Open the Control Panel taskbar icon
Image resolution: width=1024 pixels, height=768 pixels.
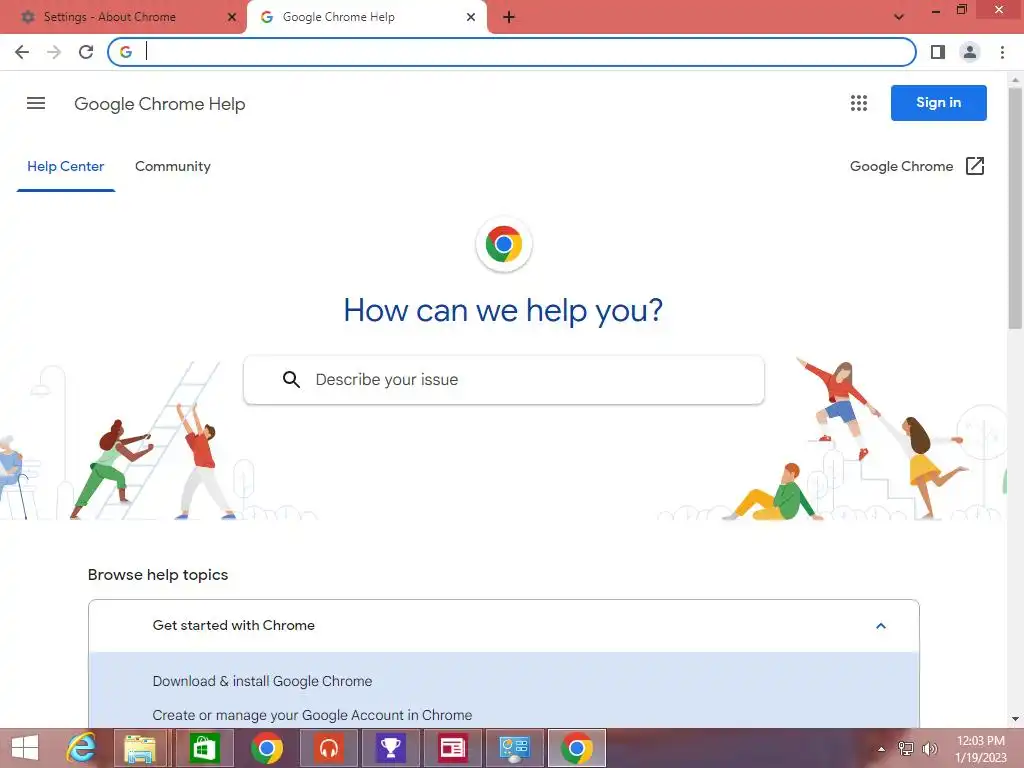coord(515,748)
